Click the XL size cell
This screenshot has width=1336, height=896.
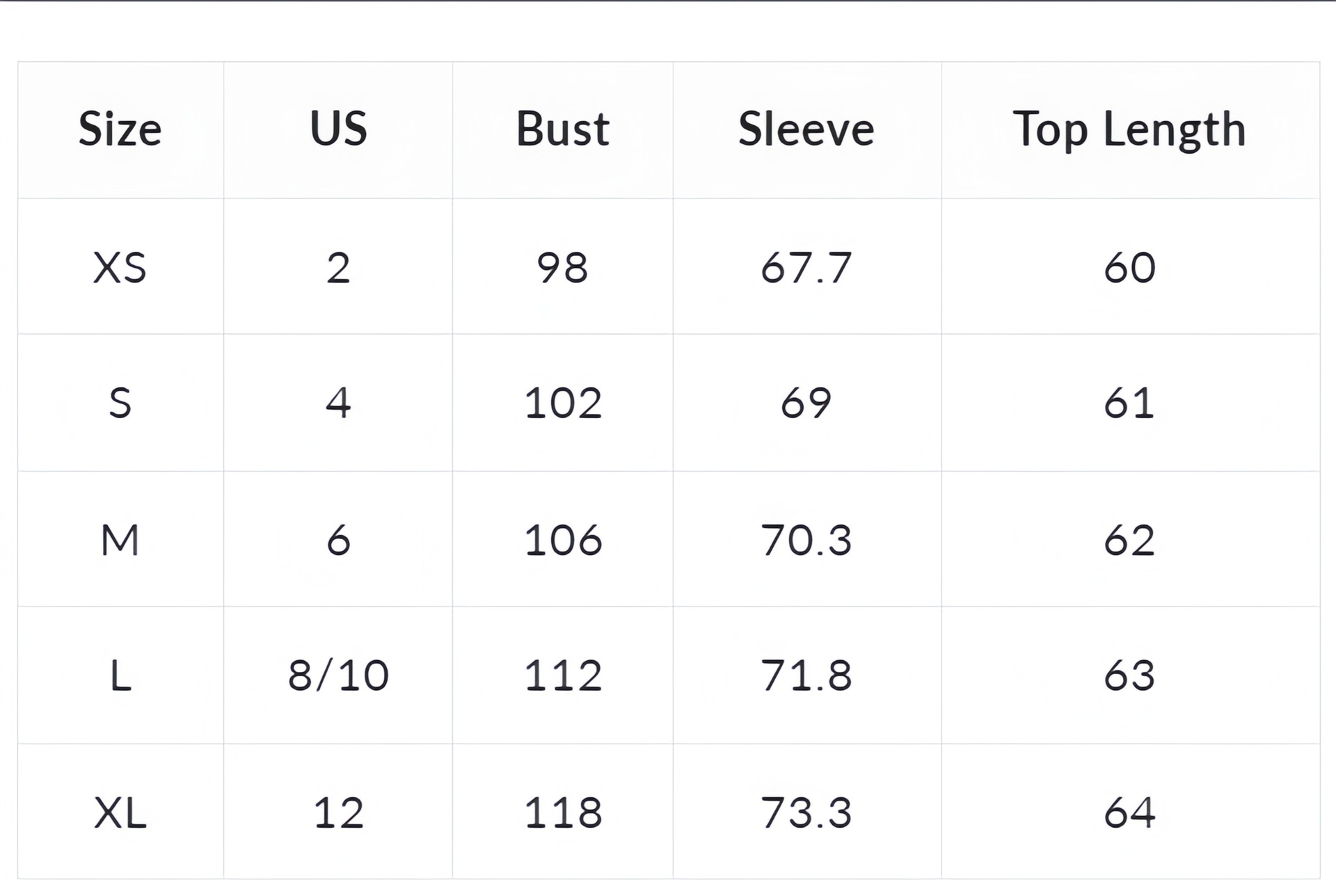click(120, 813)
